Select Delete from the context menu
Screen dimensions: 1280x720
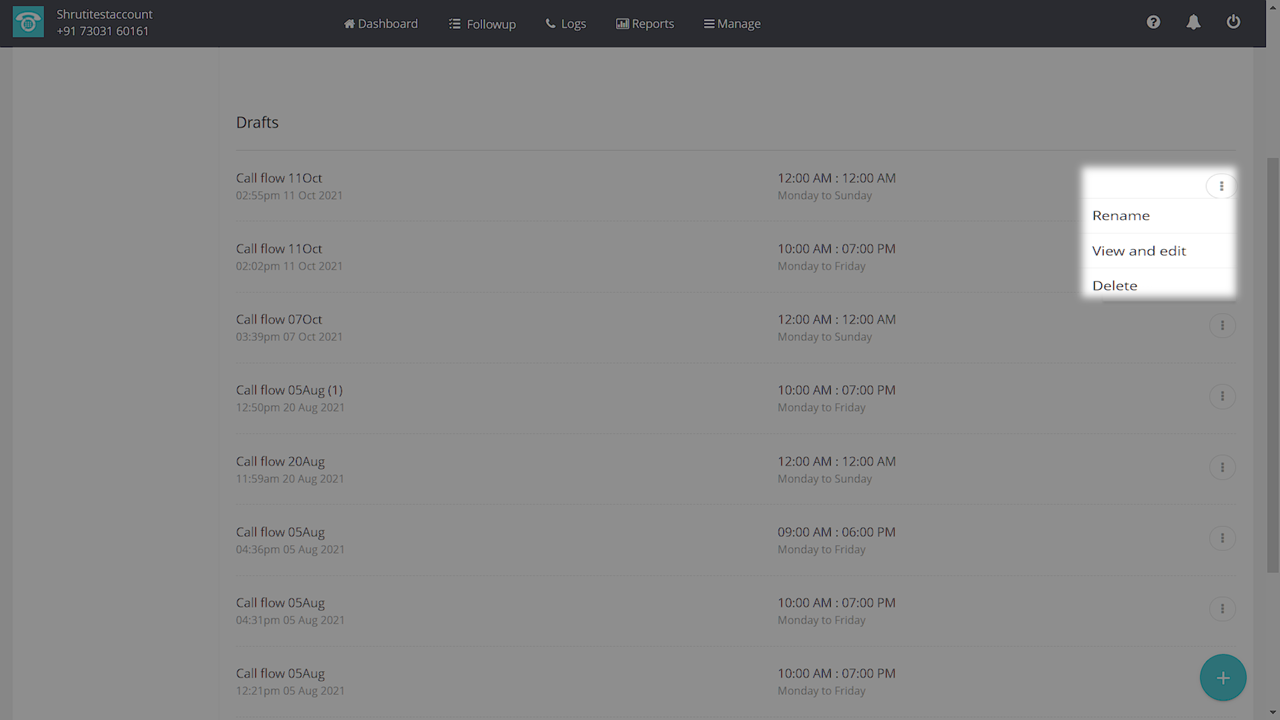1115,286
